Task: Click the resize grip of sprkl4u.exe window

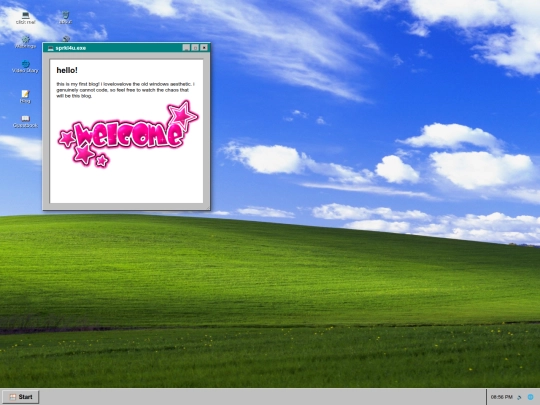Action: pyautogui.click(x=208, y=208)
